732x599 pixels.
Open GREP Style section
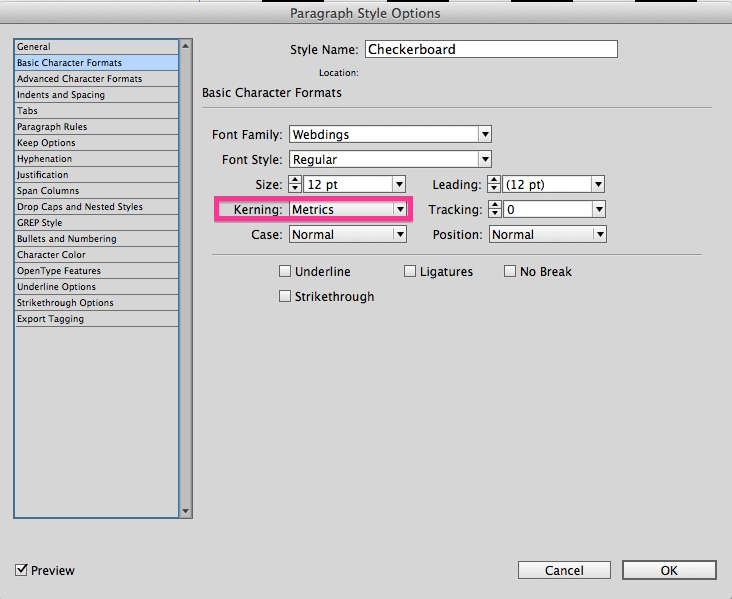(x=97, y=223)
